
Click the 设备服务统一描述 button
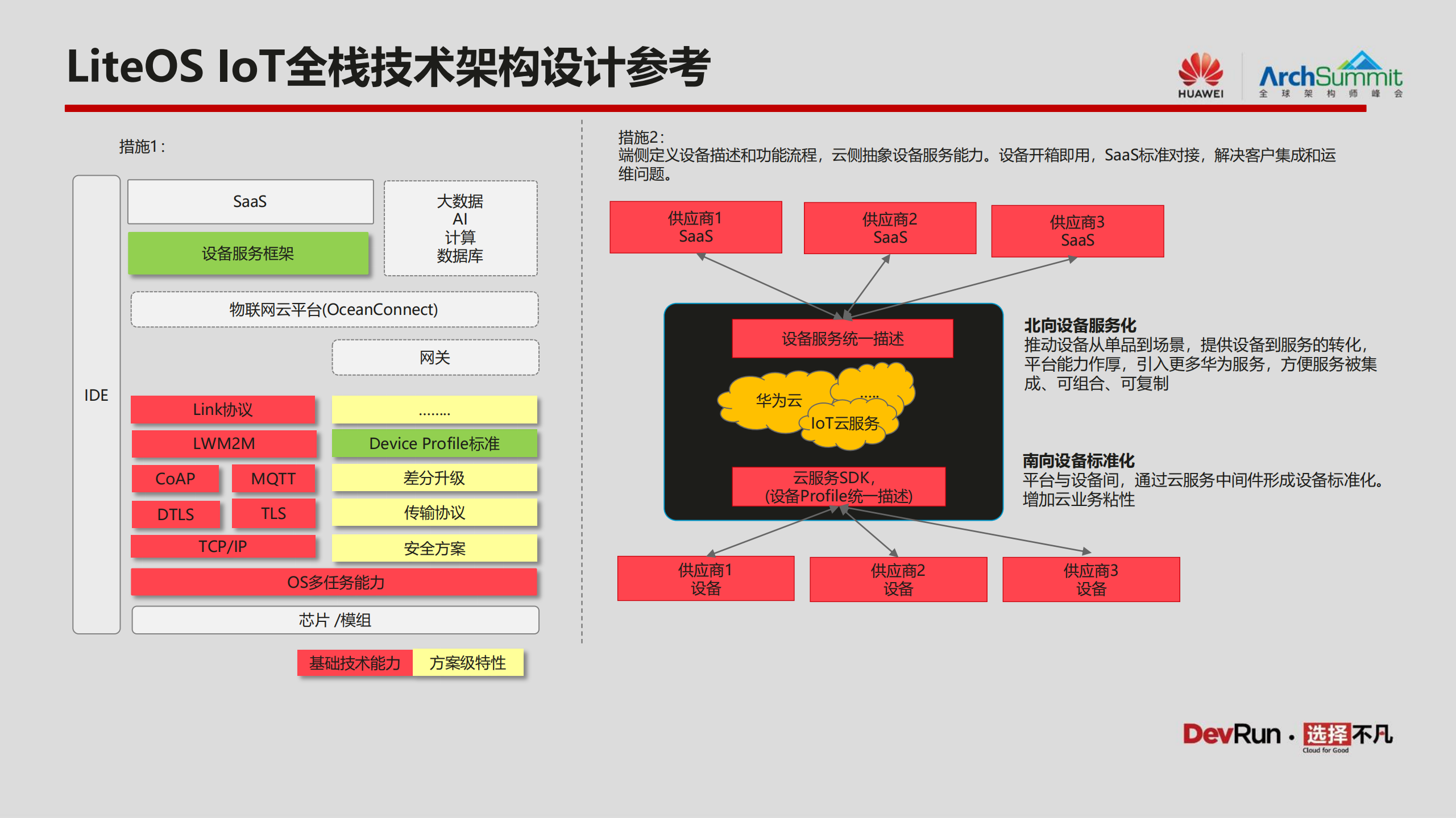(843, 339)
